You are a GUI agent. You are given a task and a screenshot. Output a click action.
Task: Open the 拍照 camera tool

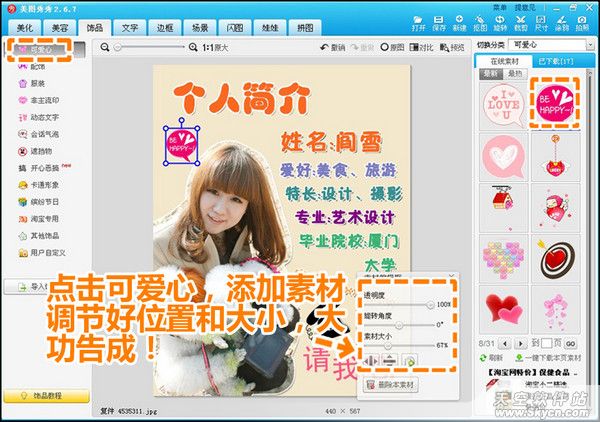pos(582,23)
